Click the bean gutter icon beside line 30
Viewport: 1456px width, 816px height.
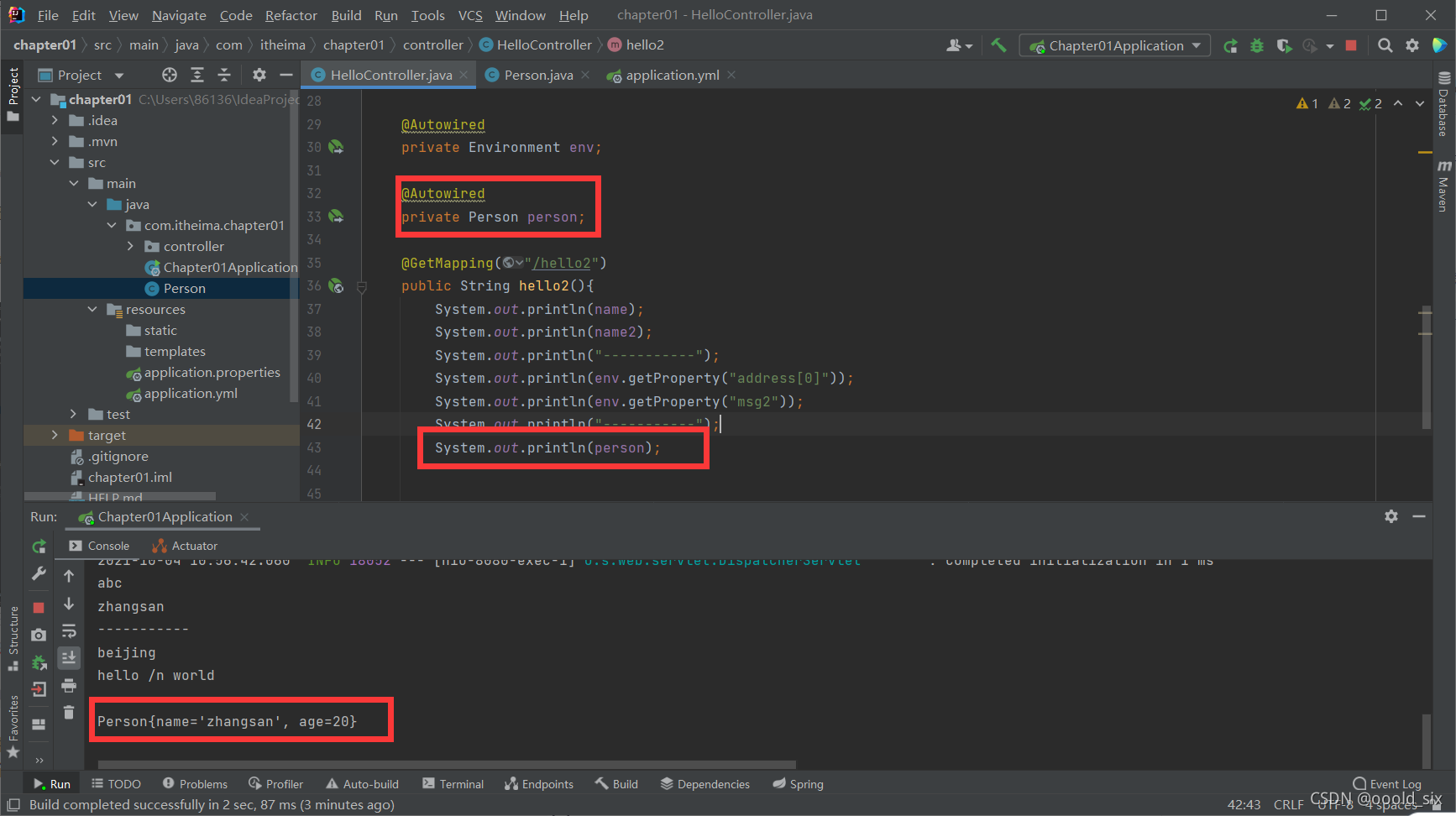(x=336, y=147)
